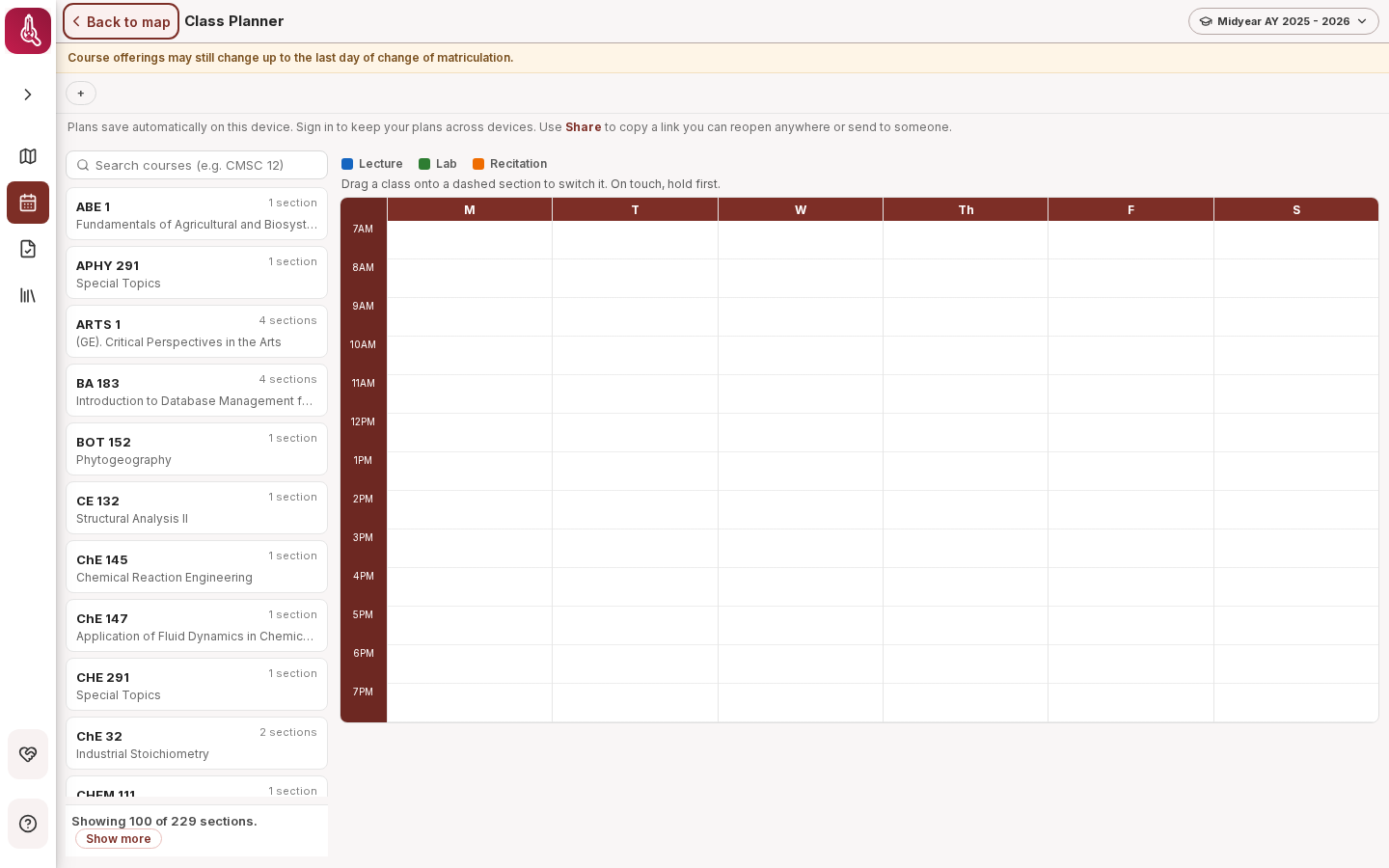The width and height of the screenshot is (1389, 868).
Task: Click the heart handshake support icon
Action: 28,754
